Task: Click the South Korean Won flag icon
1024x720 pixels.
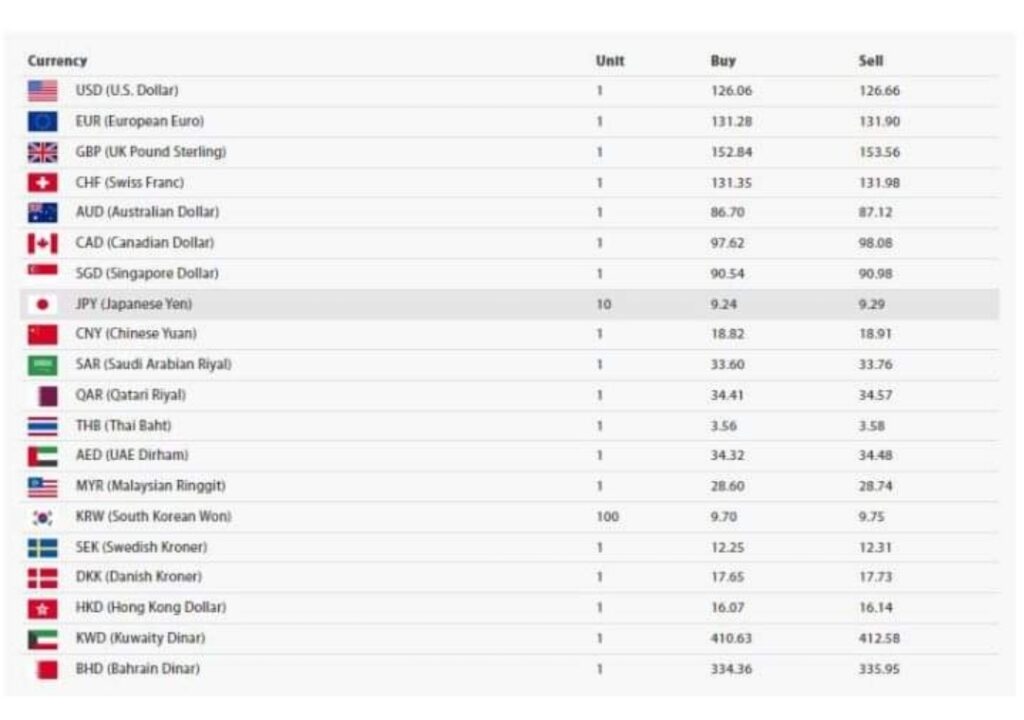Action: [x=42, y=517]
